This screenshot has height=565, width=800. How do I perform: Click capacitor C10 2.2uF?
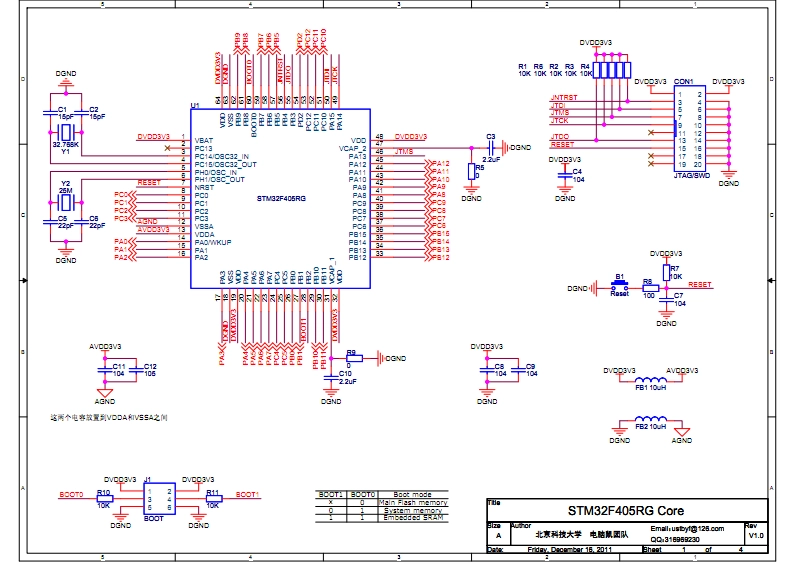coord(331,378)
